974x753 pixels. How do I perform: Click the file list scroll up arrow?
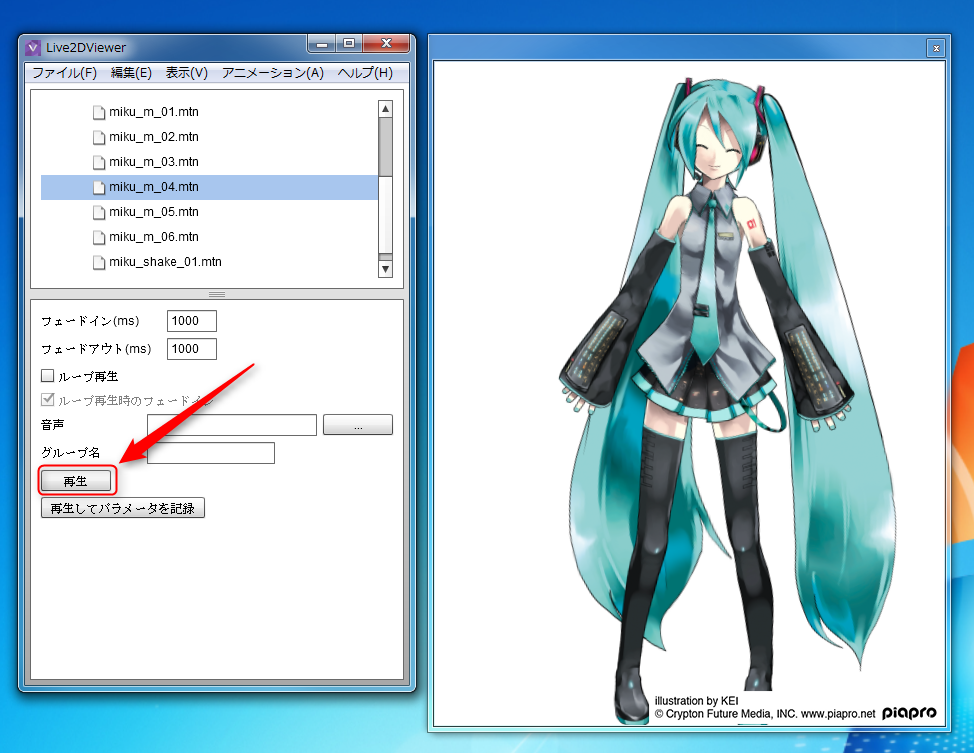point(386,109)
